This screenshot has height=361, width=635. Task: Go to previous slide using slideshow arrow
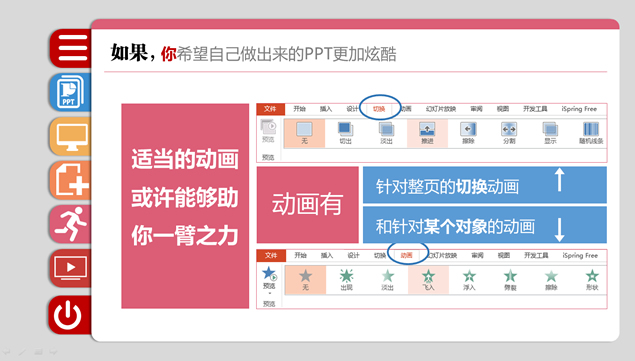point(6,352)
